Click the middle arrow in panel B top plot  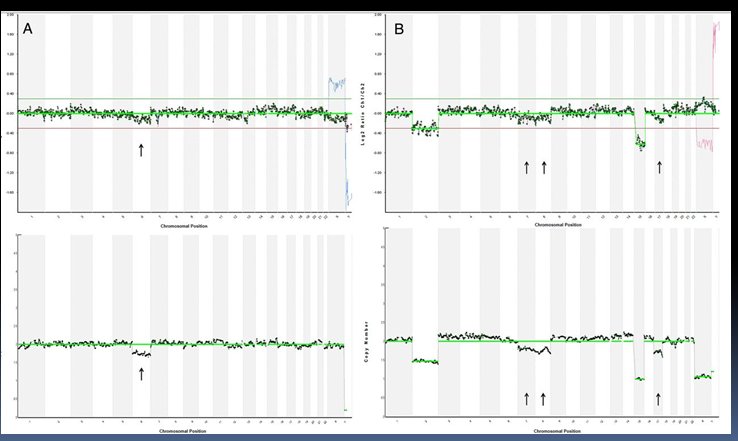click(x=544, y=167)
